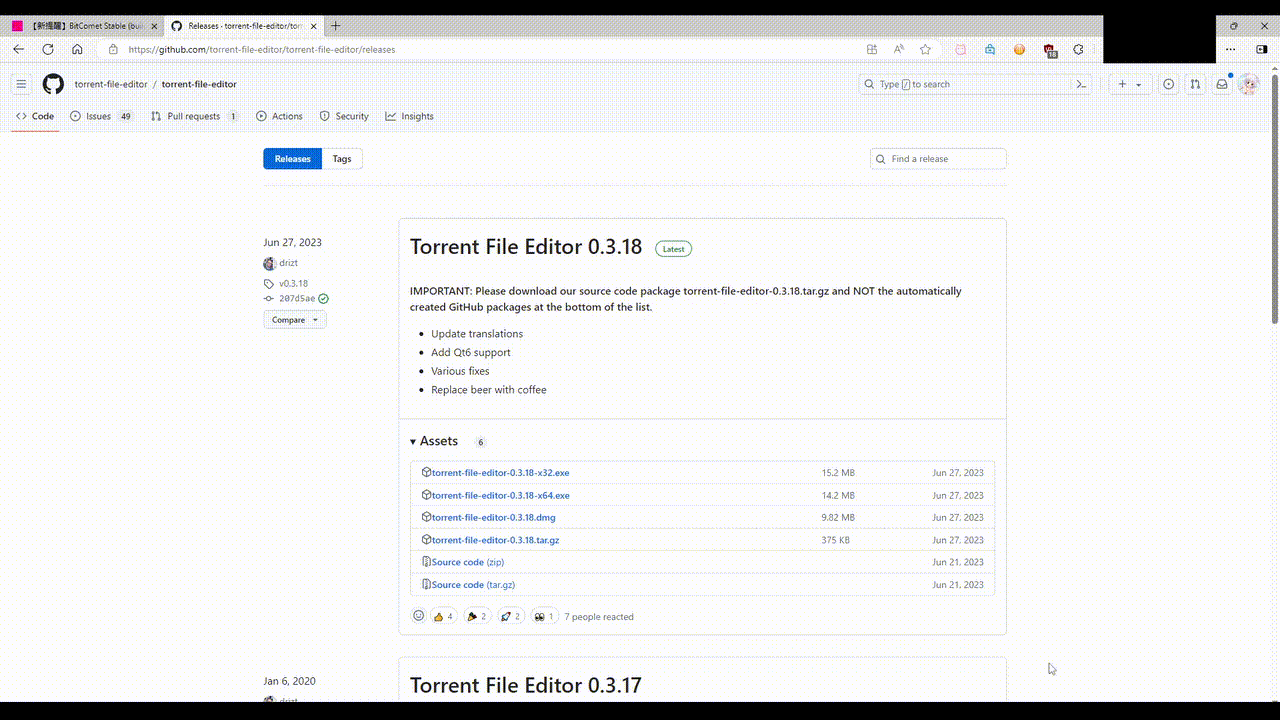The height and width of the screenshot is (720, 1280).
Task: Click the browser back arrow
Action: (x=18, y=49)
